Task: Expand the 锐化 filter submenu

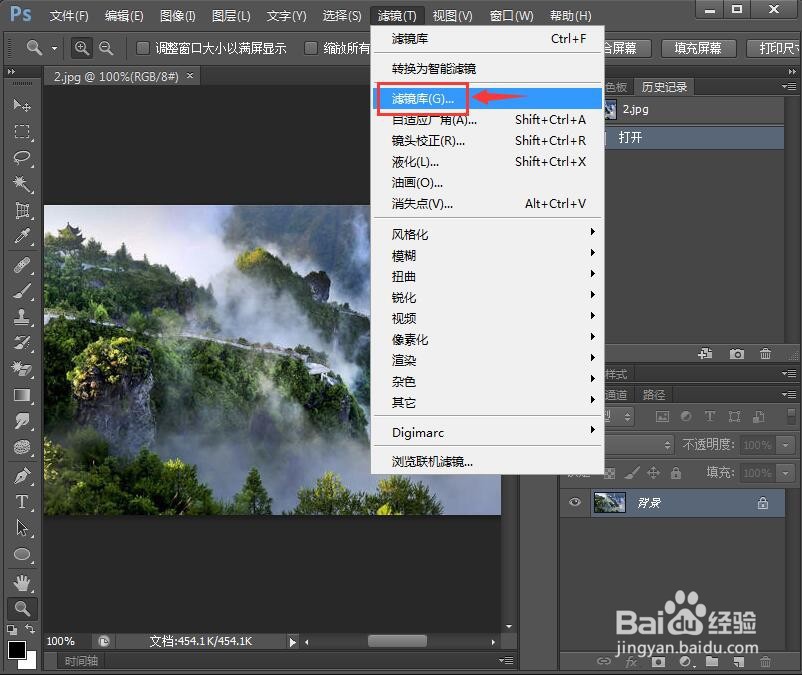Action: pos(487,297)
